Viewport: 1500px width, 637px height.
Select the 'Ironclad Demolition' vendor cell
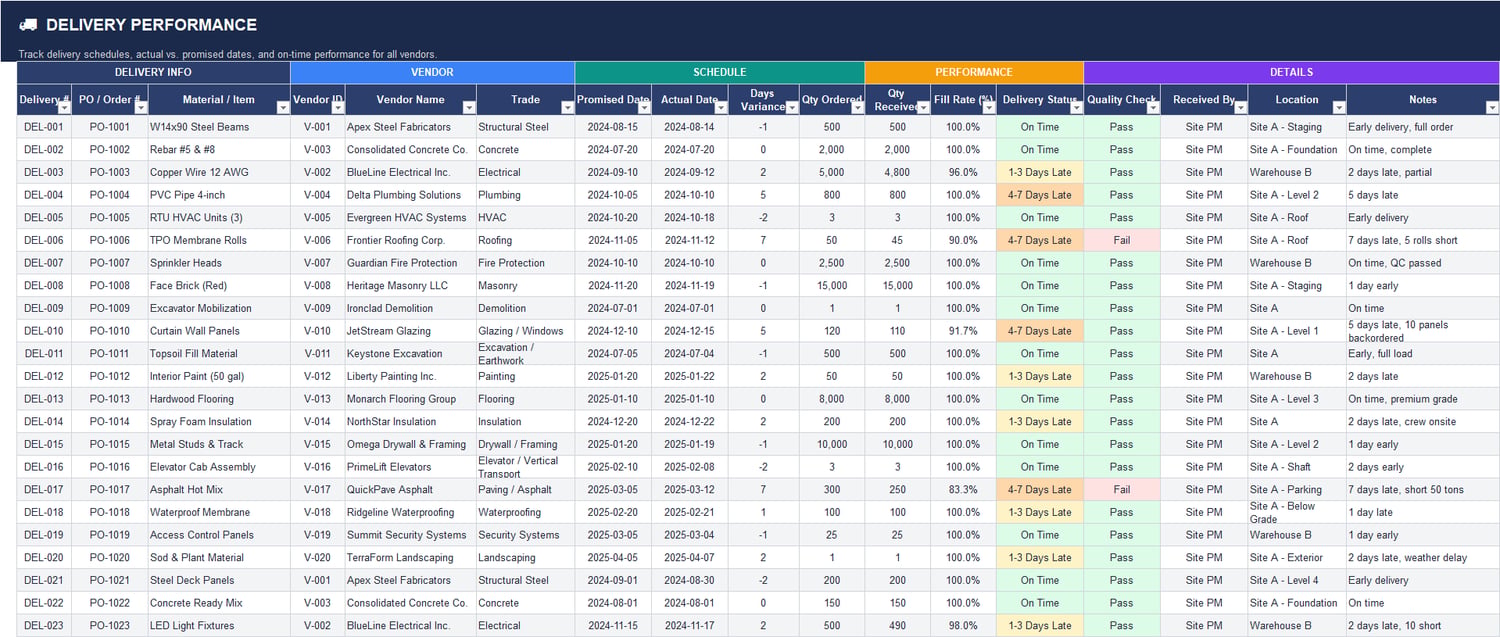pos(410,308)
